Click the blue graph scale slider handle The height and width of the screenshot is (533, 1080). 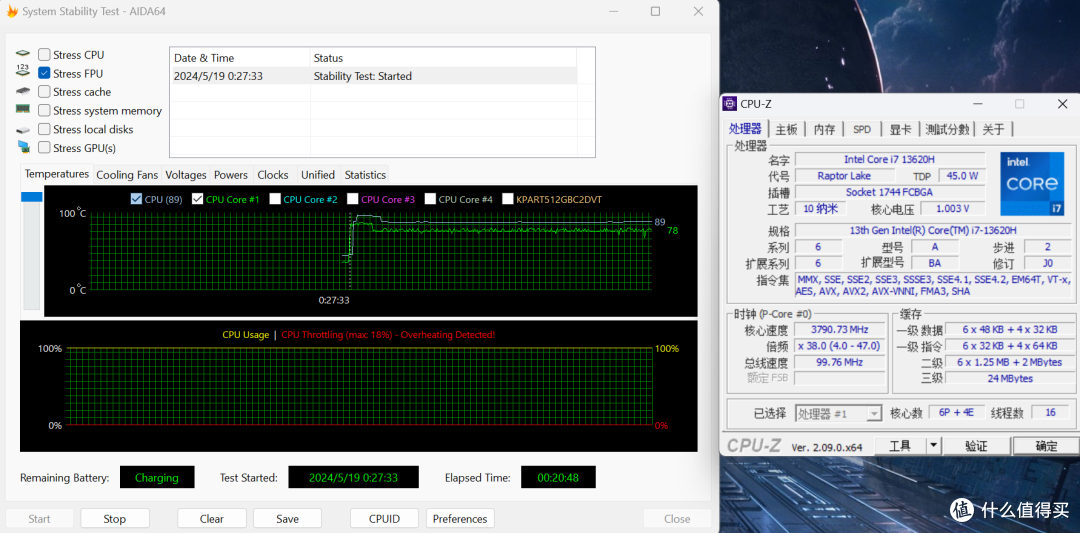(32, 197)
